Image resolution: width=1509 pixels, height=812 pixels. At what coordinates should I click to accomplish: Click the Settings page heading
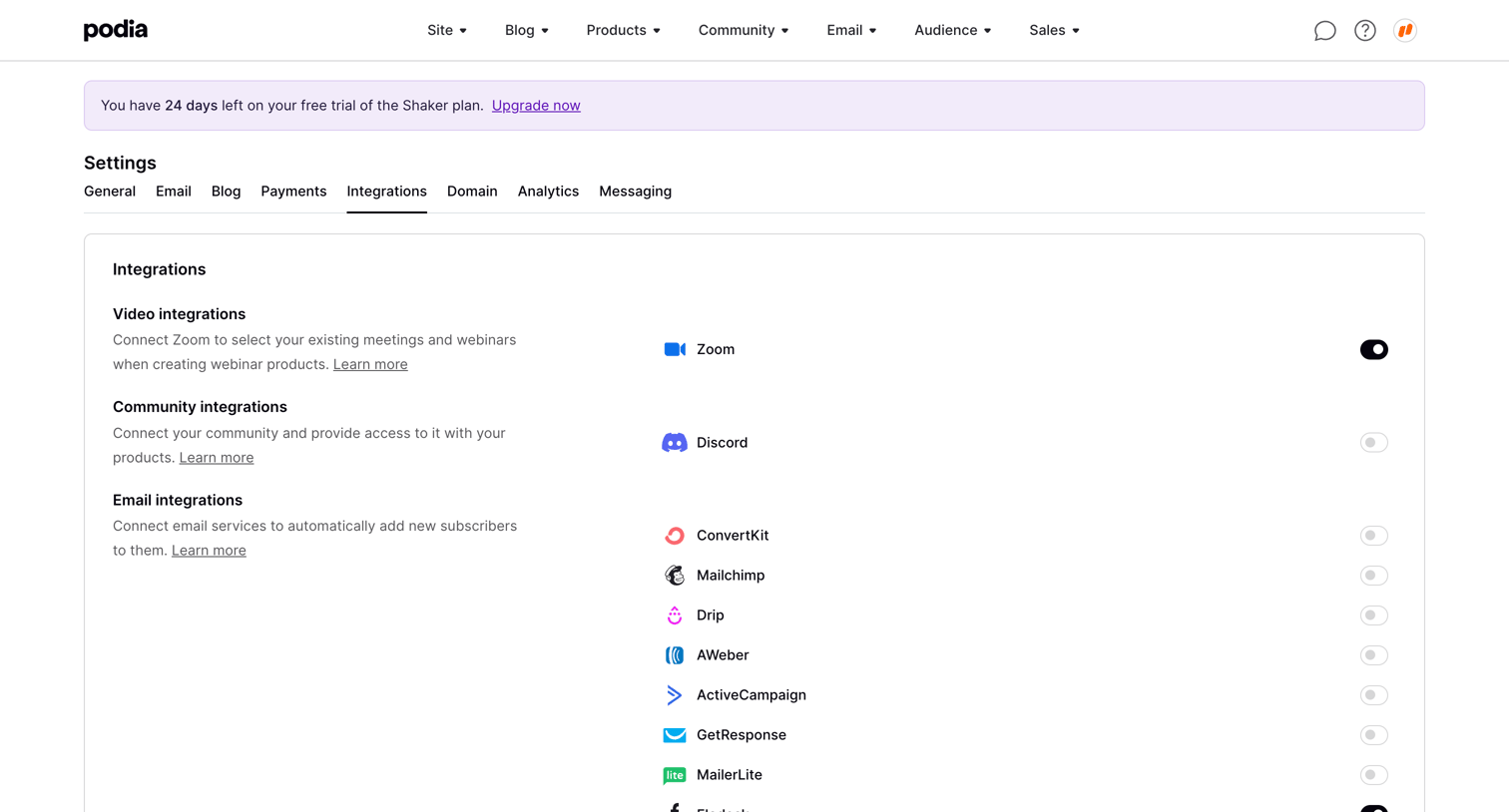pos(120,163)
